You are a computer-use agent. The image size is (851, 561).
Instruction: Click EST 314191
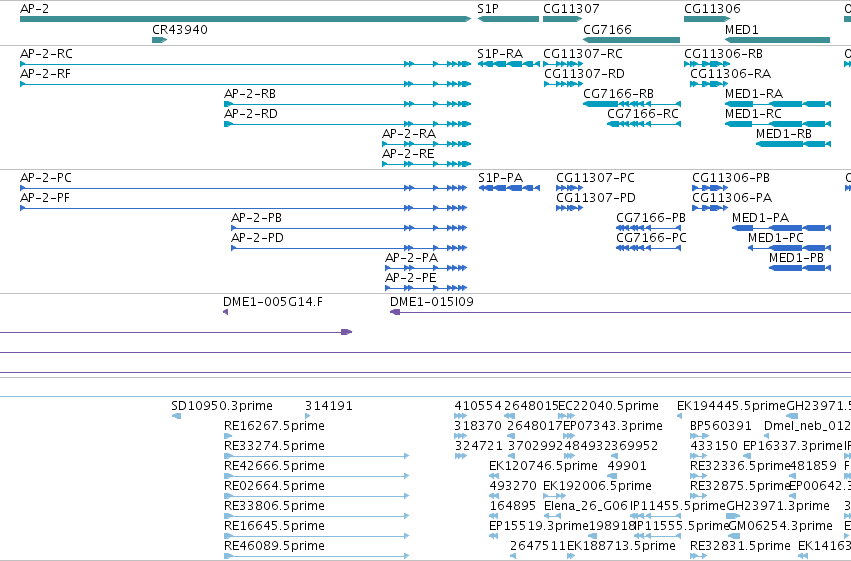coord(308,416)
